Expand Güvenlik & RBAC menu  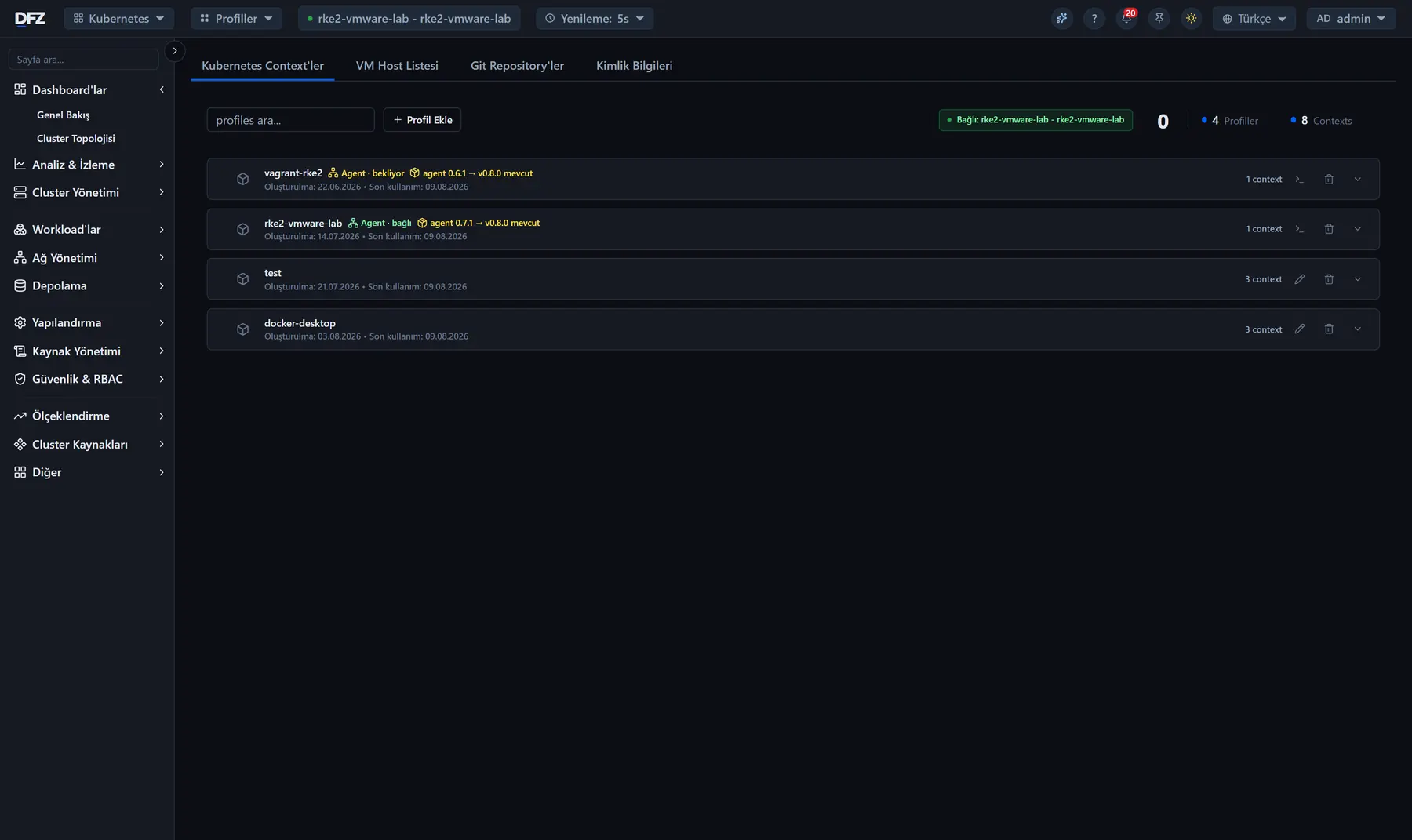coord(87,379)
